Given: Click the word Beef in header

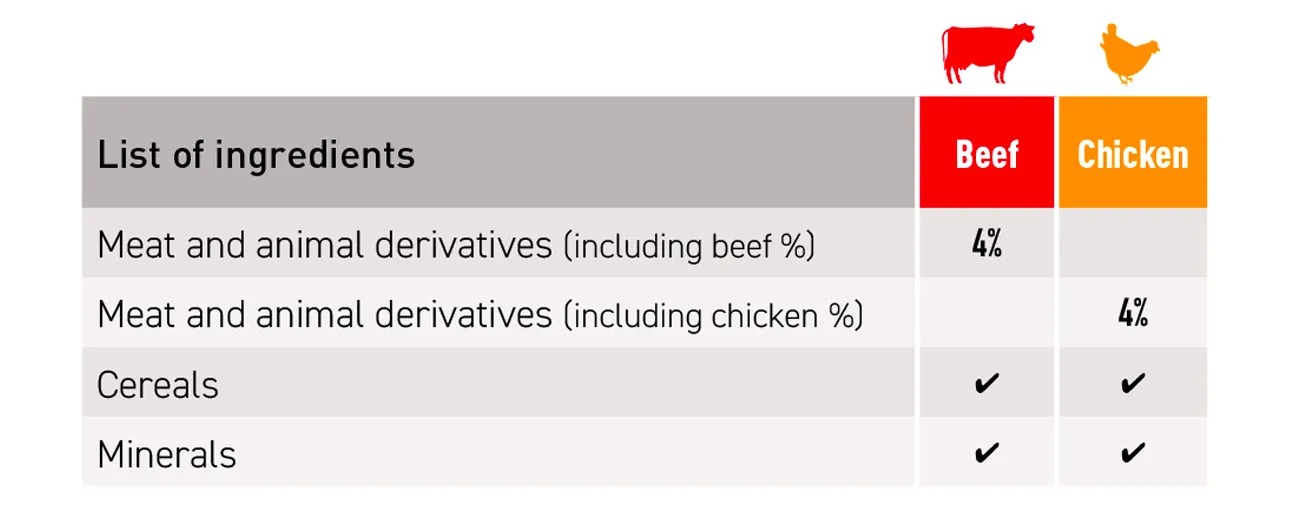Looking at the screenshot, I should tap(987, 154).
